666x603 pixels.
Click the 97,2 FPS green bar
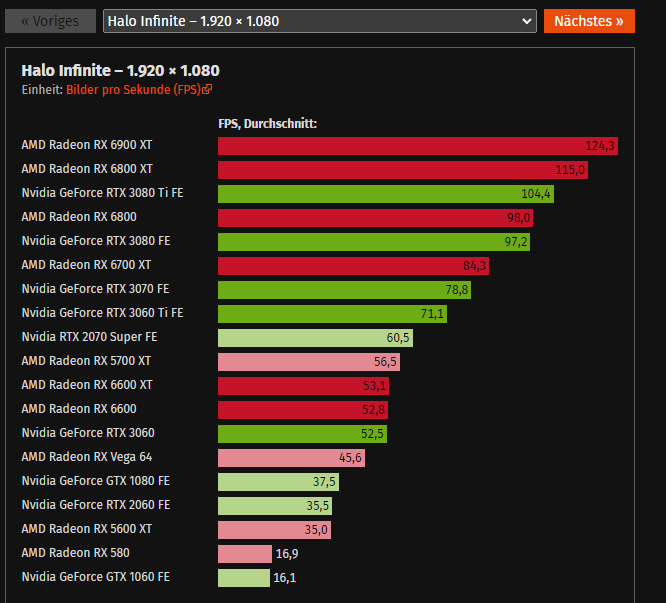[374, 242]
